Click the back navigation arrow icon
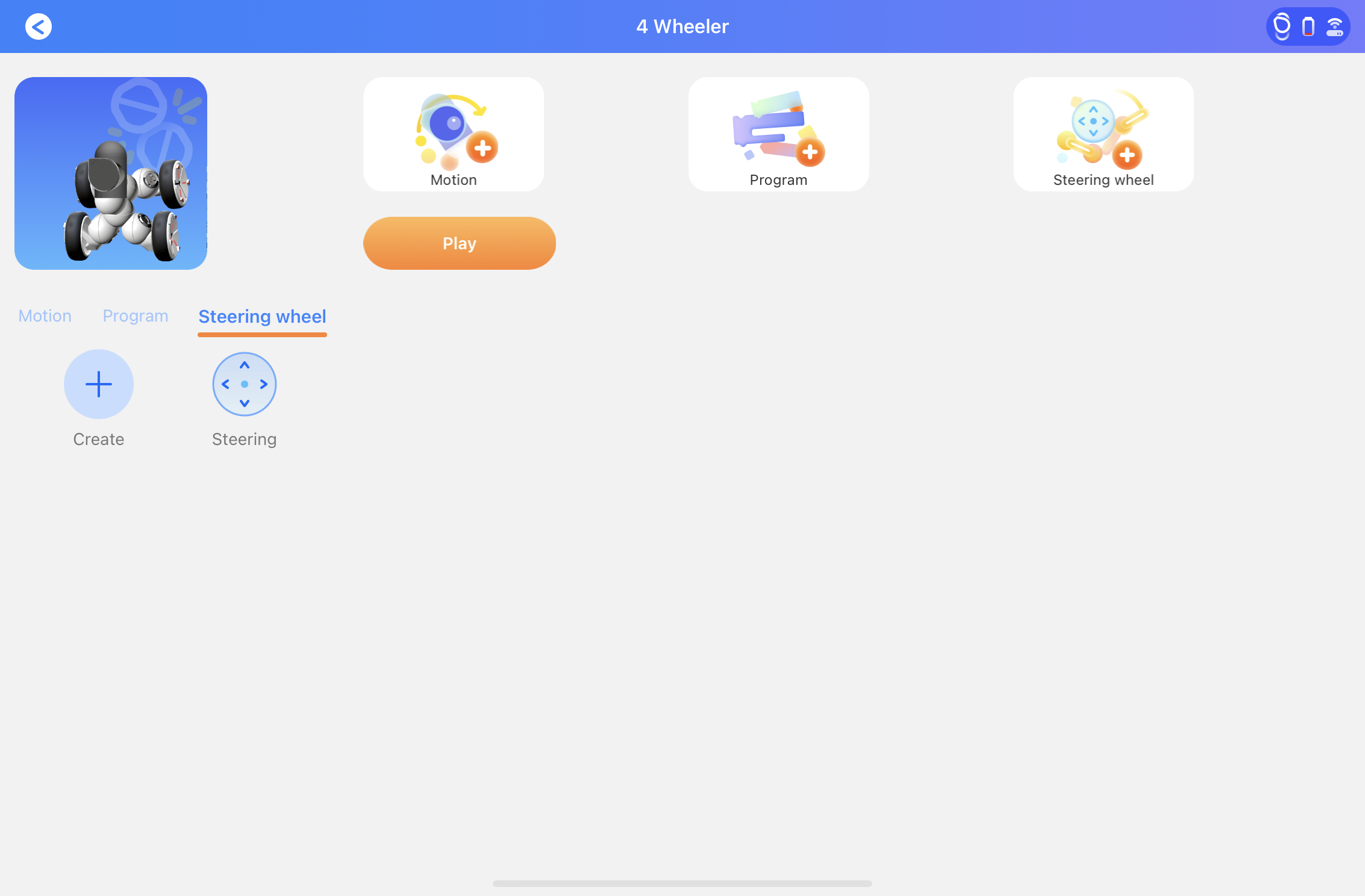This screenshot has width=1365, height=896. [x=37, y=26]
